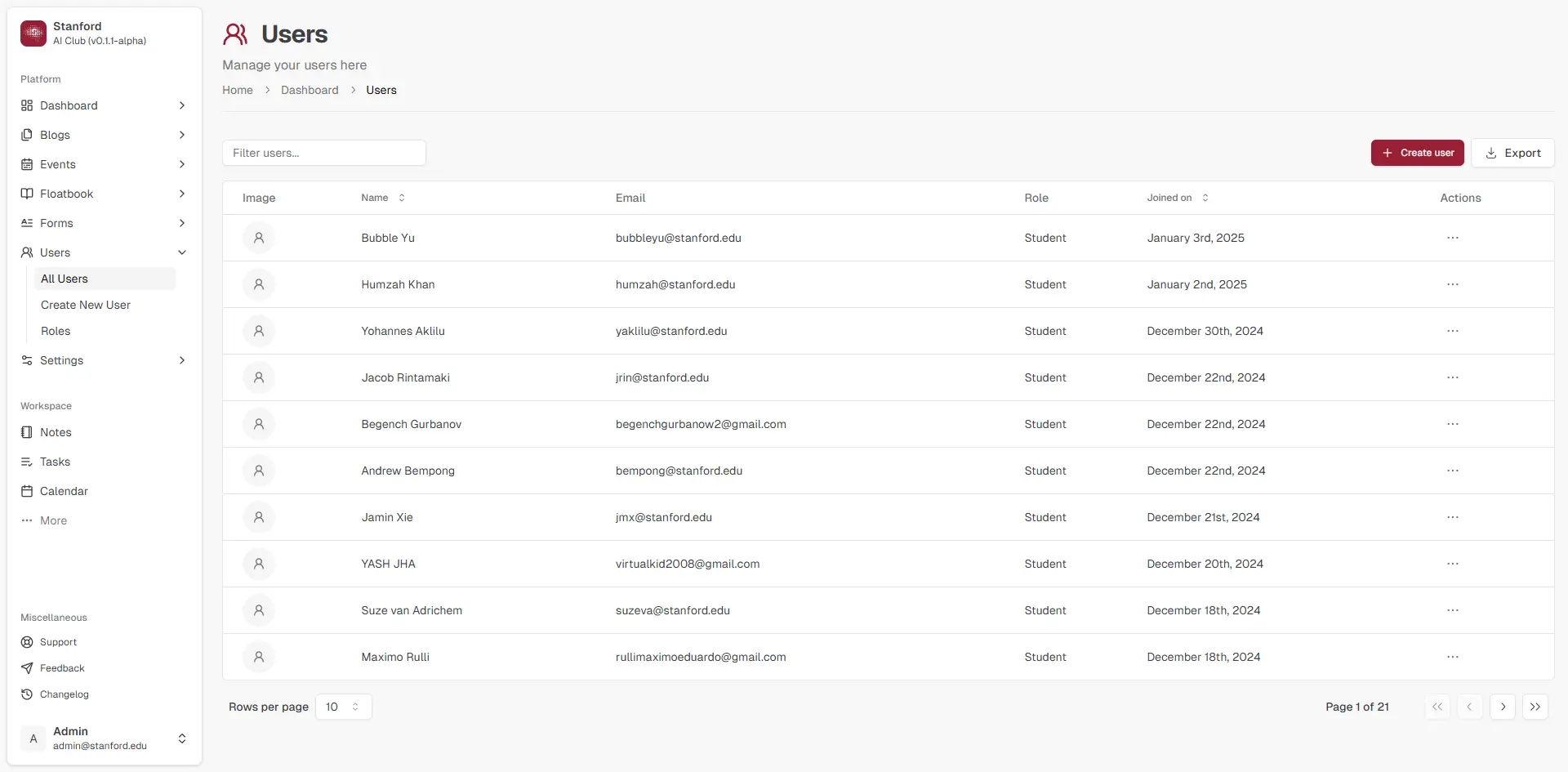Open actions menu for Jamin Xie row
Screen dimensions: 1568x772
pos(1452,517)
